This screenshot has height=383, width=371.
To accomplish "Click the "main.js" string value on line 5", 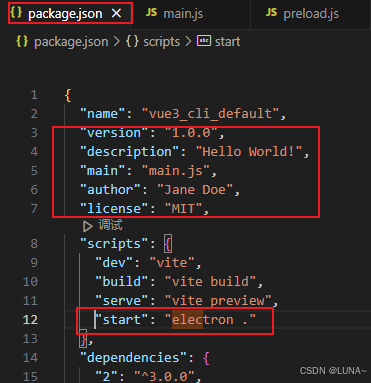I will coord(176,171).
